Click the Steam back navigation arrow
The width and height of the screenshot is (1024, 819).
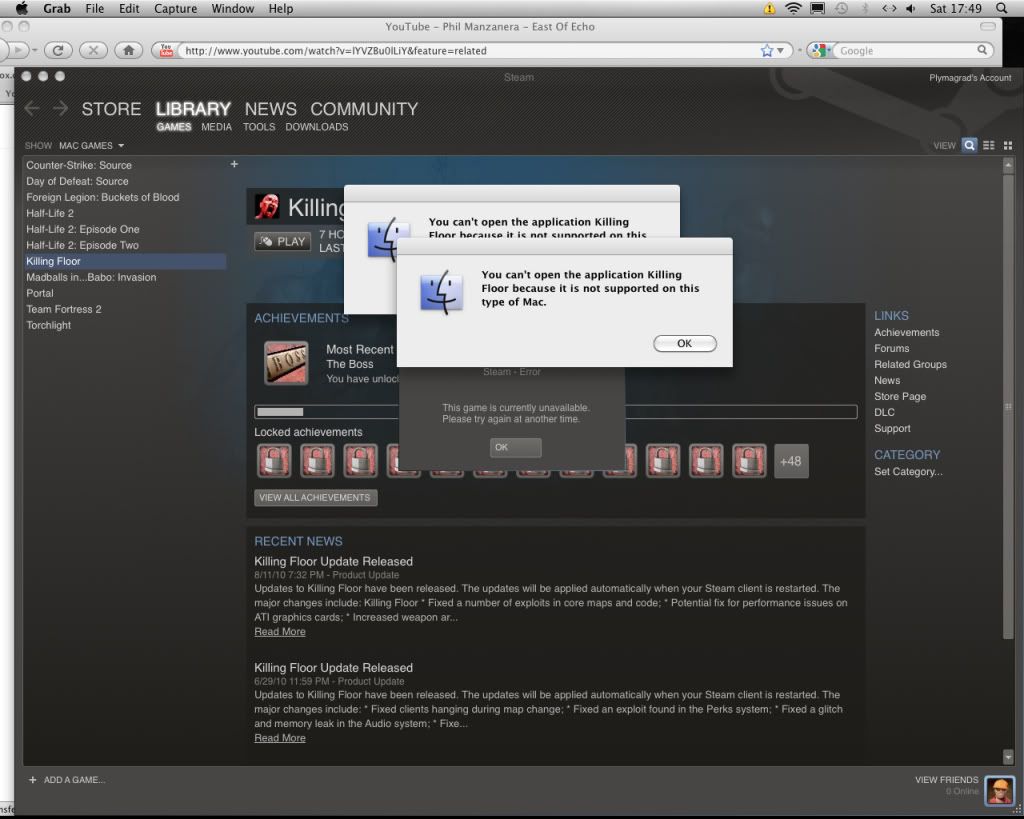point(32,109)
